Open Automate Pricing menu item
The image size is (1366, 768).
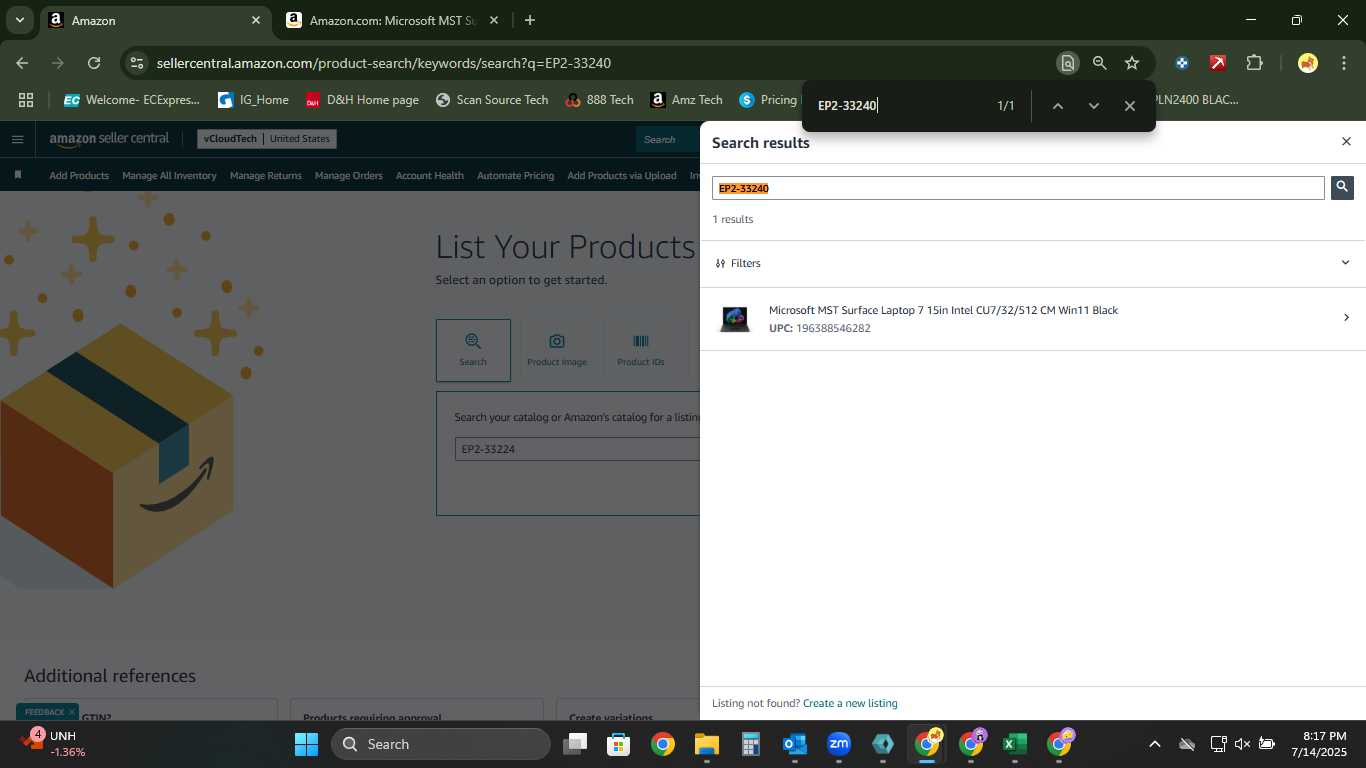[515, 175]
